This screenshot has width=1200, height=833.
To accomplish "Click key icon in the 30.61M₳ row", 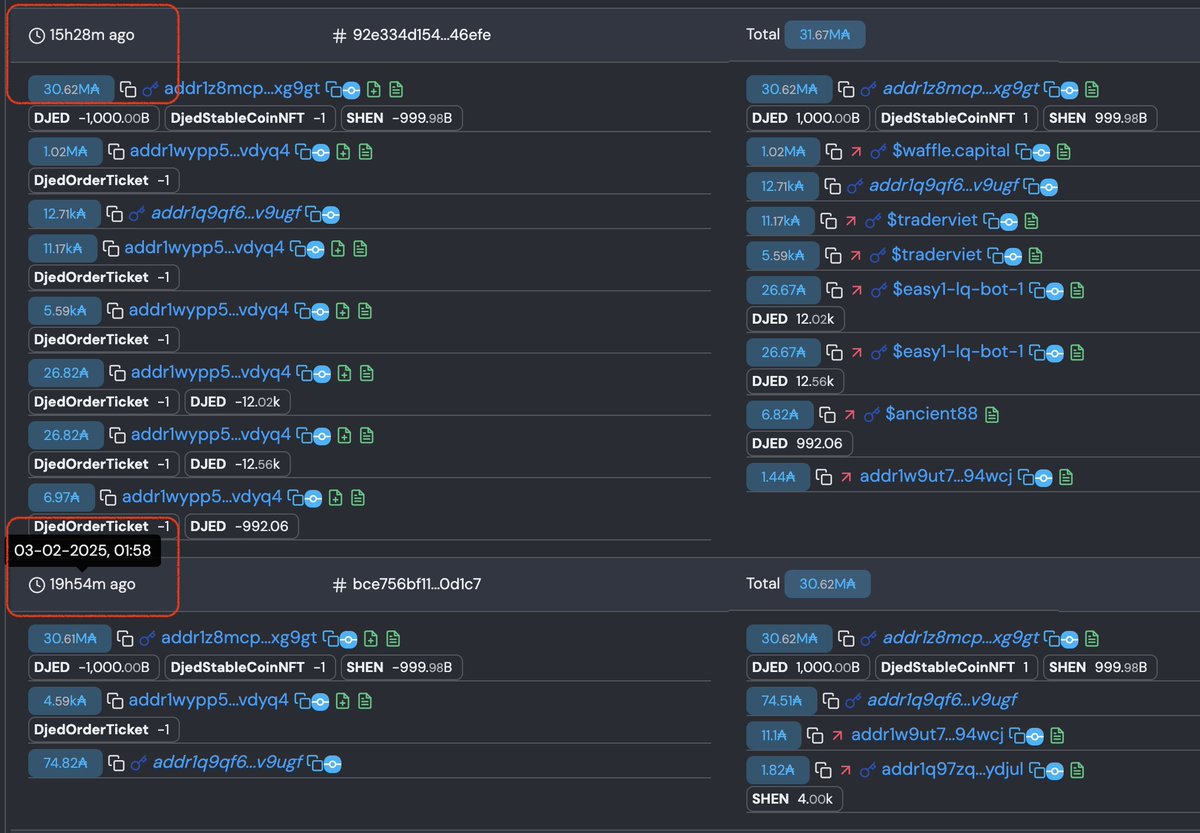I will (147, 638).
